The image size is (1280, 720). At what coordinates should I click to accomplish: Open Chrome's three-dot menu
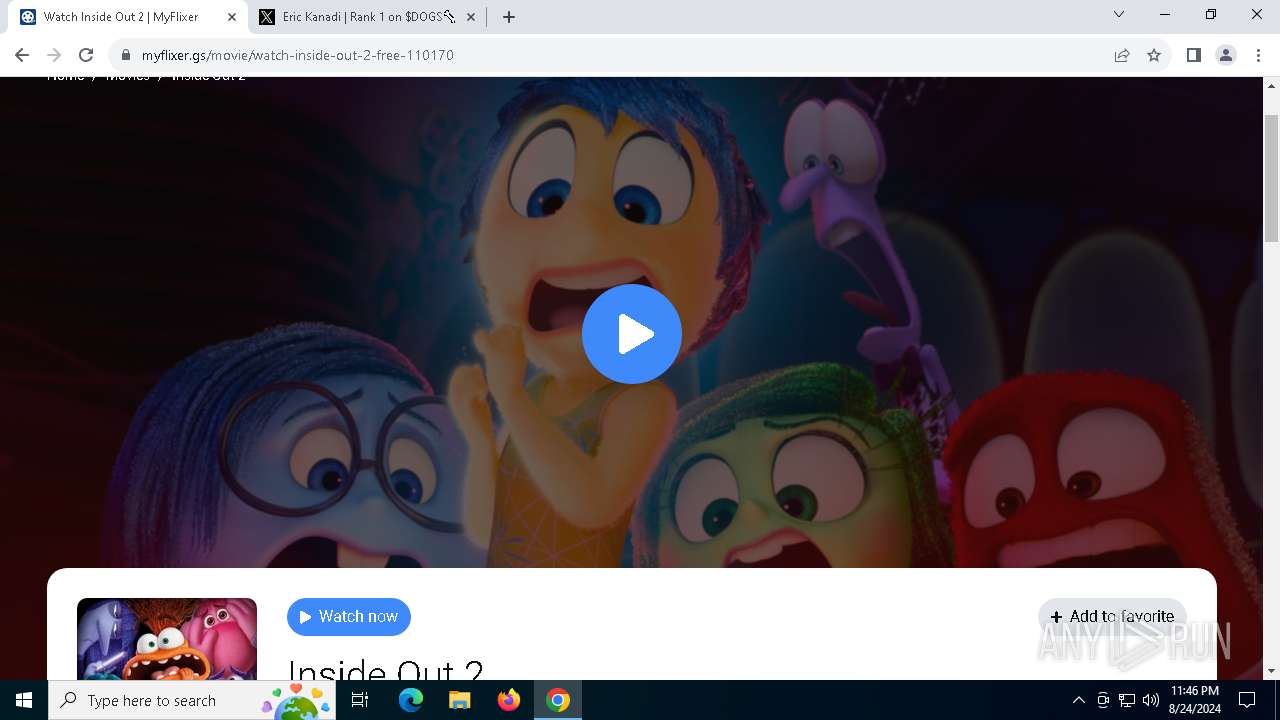tap(1258, 55)
